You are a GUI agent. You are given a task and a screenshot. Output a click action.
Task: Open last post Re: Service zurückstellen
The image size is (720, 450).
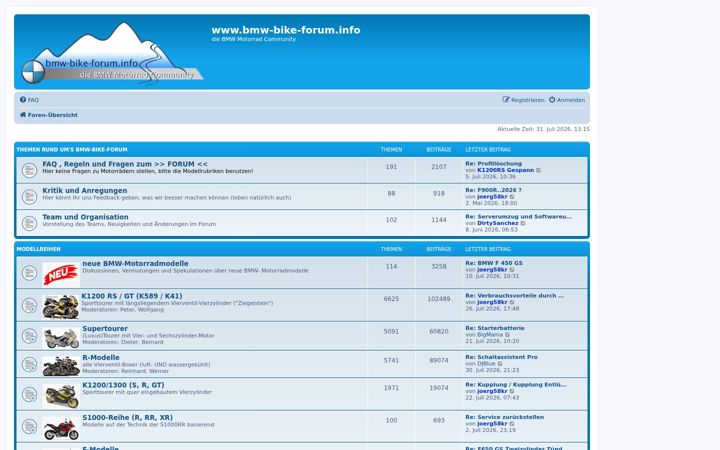click(x=505, y=417)
